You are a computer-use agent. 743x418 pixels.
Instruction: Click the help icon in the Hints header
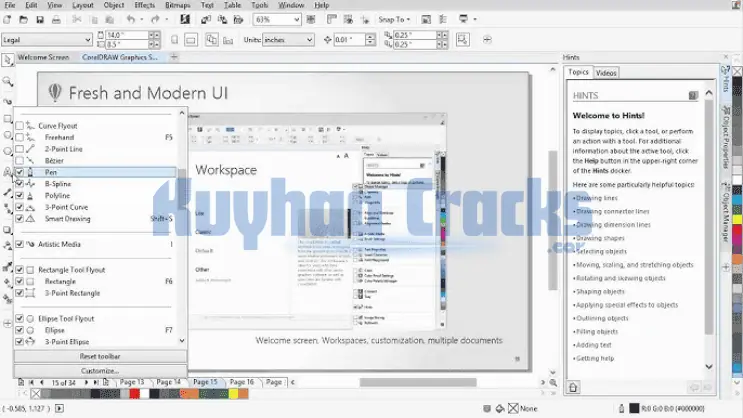coord(692,95)
